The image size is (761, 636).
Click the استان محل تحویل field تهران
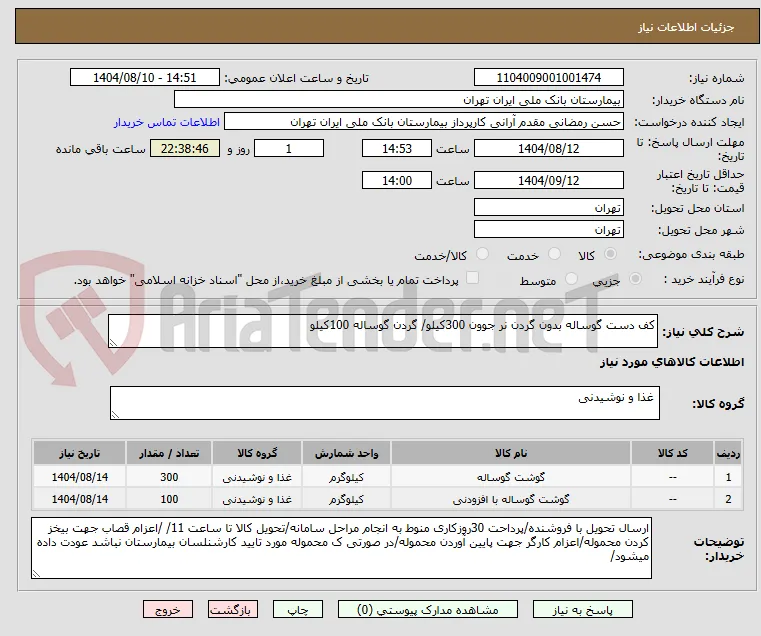pyautogui.click(x=548, y=207)
